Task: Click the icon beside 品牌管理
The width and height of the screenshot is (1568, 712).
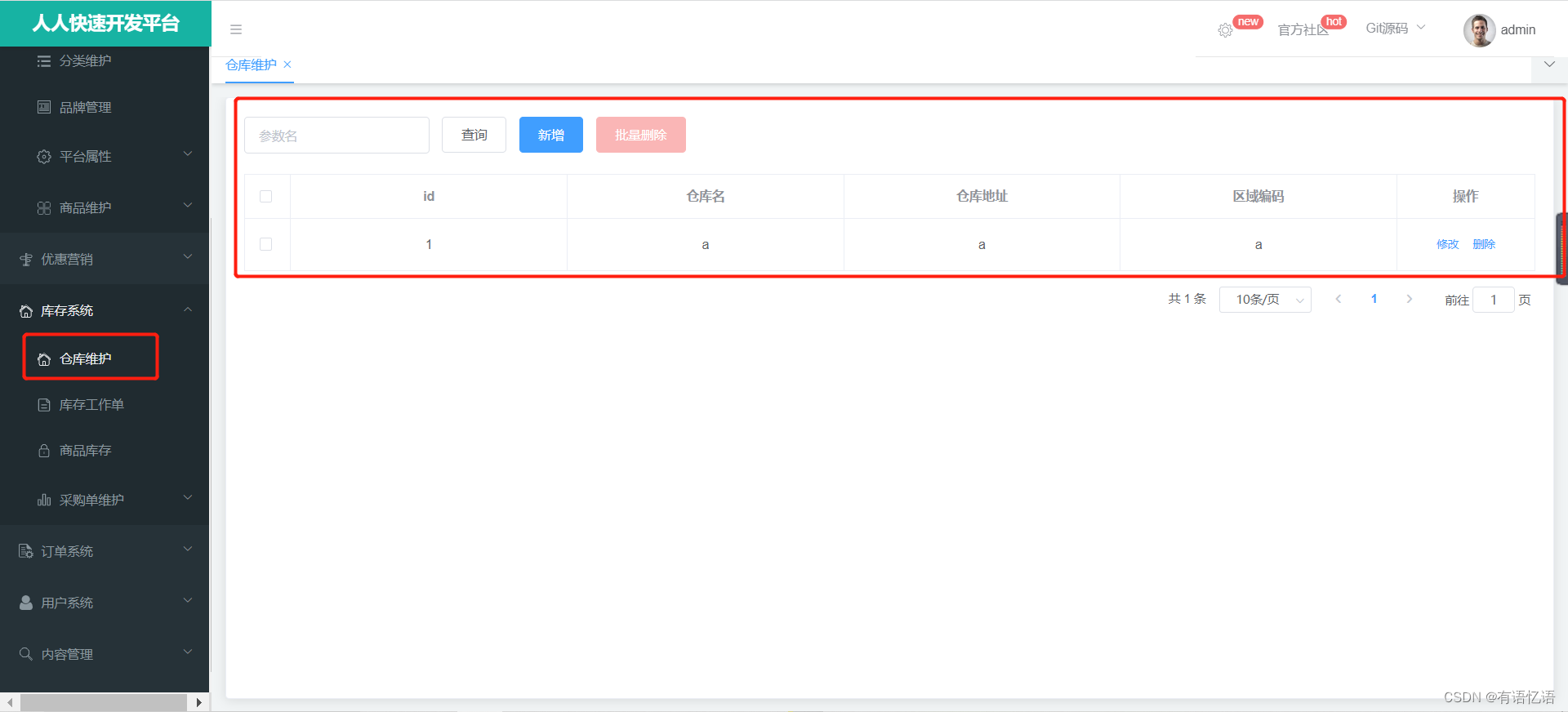Action: 44,107
